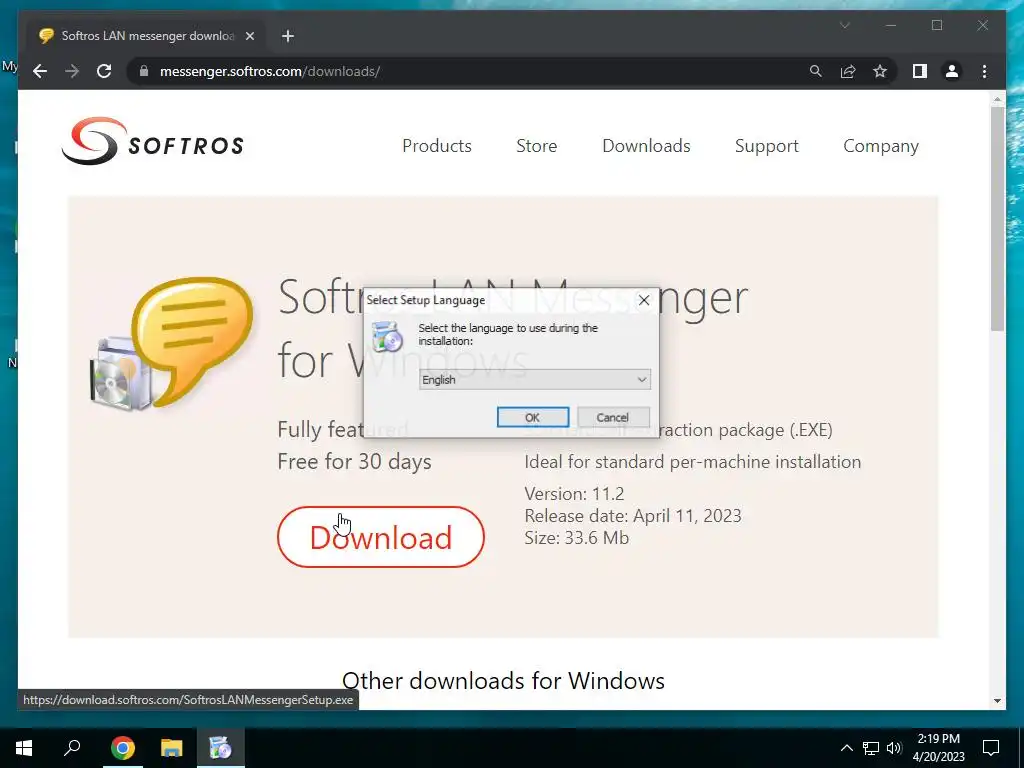The image size is (1024, 768).
Task: Open the Products menu
Action: pyautogui.click(x=436, y=146)
